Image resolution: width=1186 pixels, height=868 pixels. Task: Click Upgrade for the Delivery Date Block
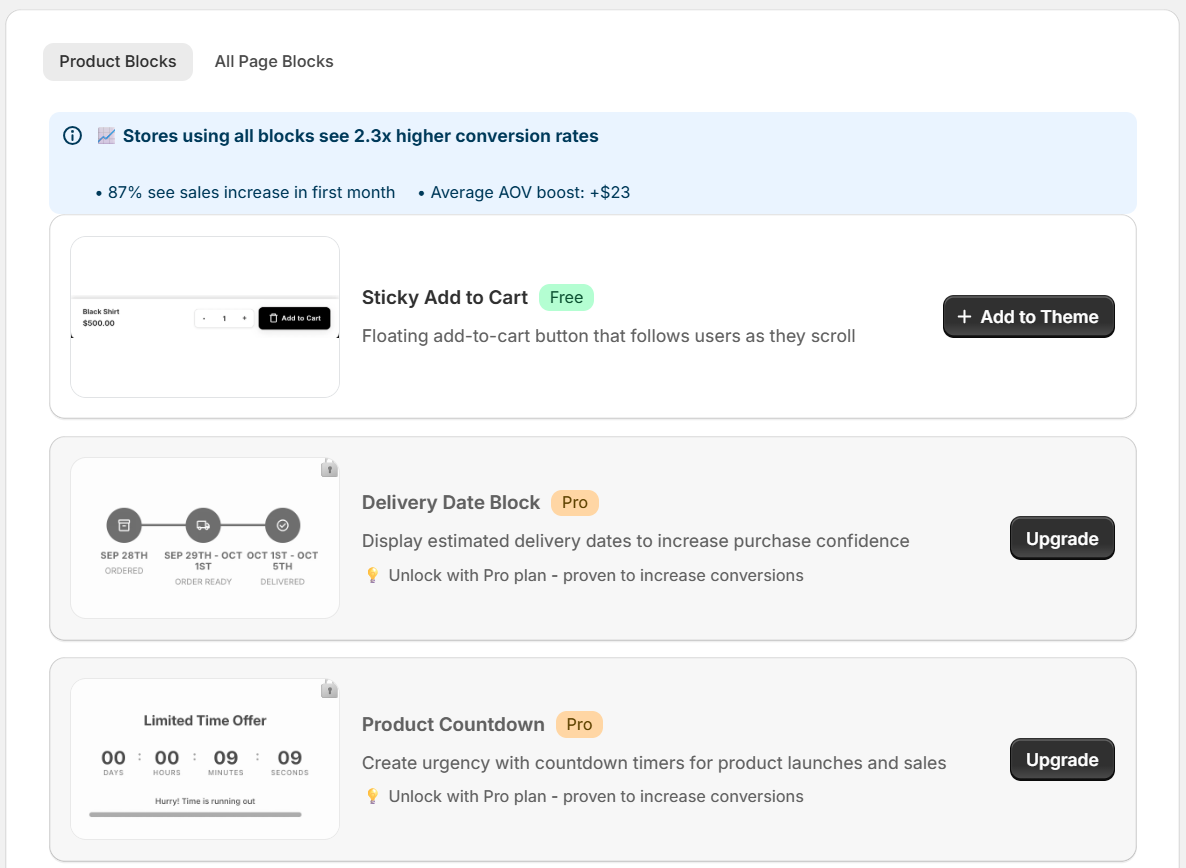(x=1062, y=539)
